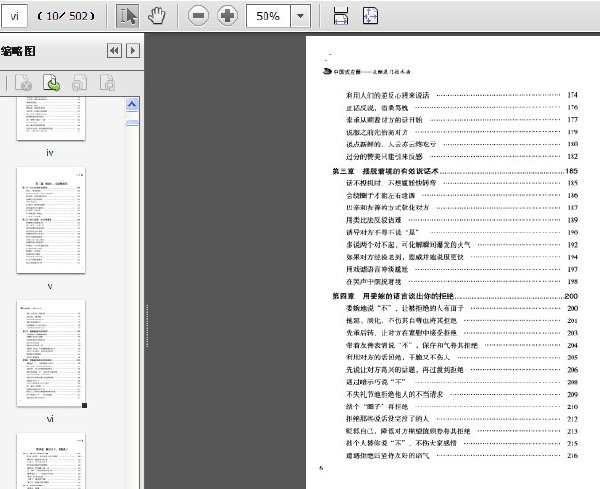Click the panel splitter grip handle

pyautogui.click(x=147, y=326)
